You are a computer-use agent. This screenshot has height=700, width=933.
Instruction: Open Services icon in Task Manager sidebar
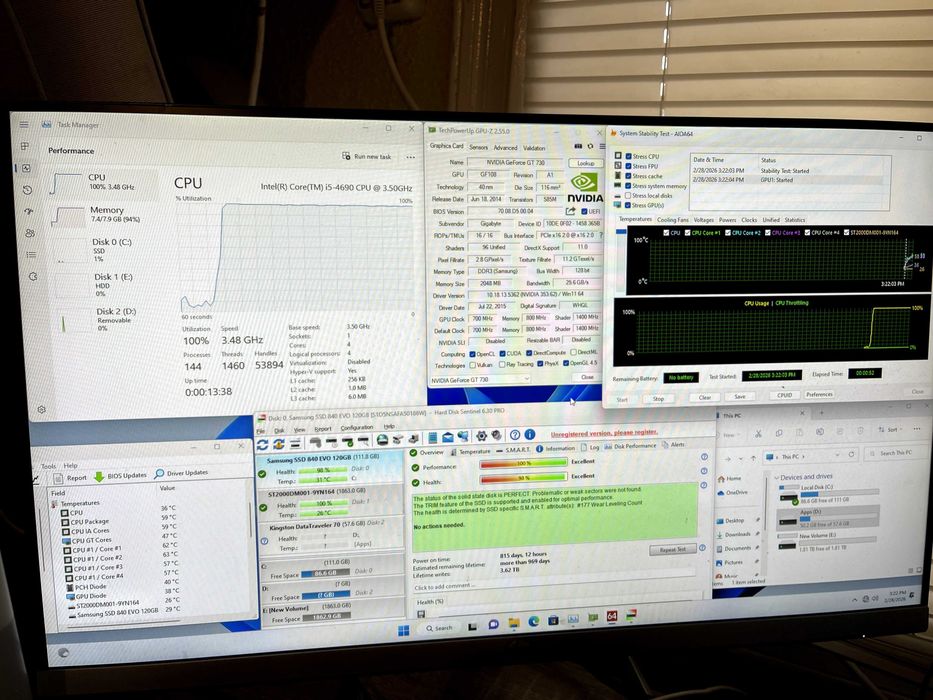[33, 277]
